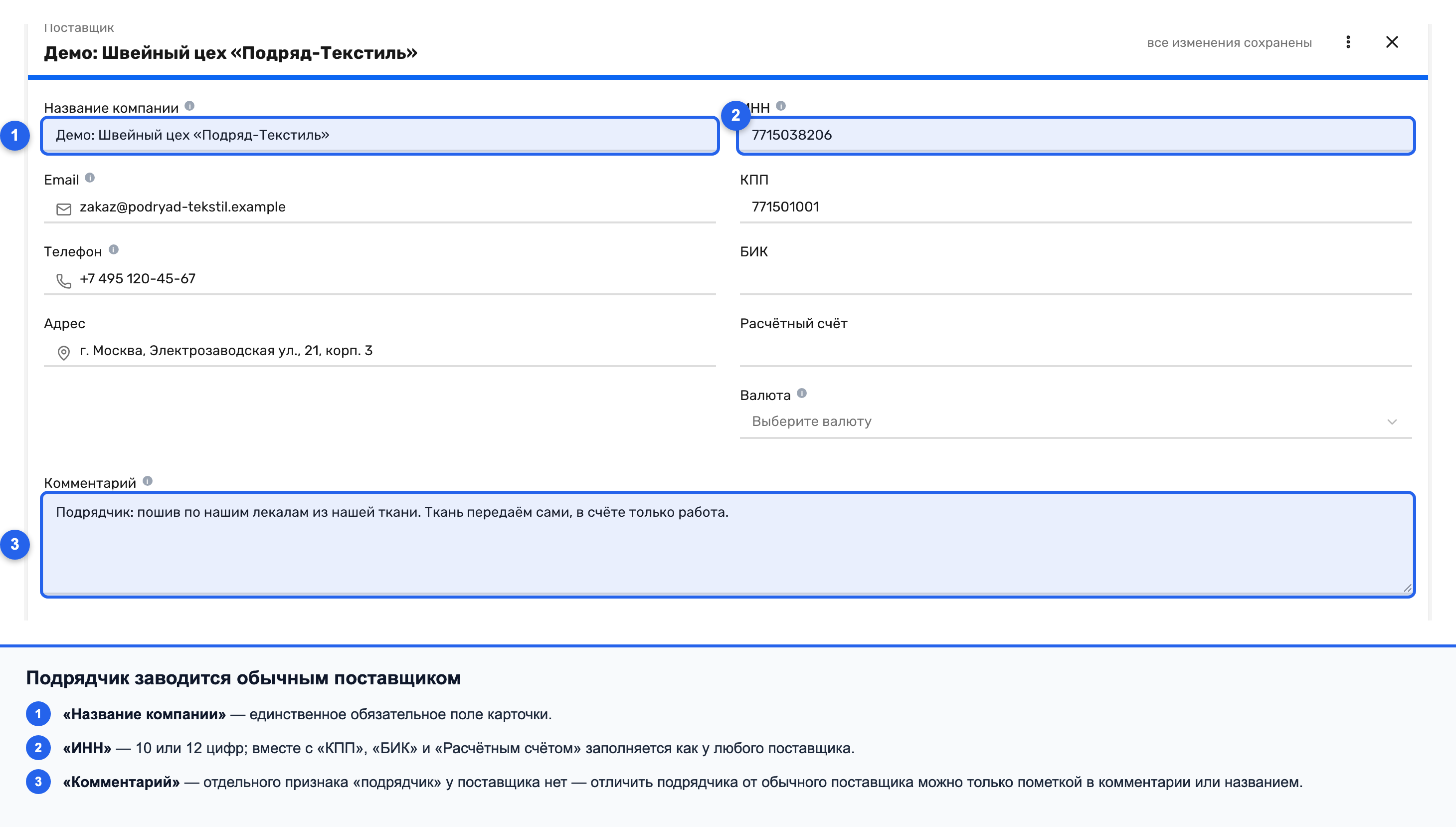Click the heading 'Подрядчик заводится обычным поставщиком'
Image resolution: width=1456 pixels, height=827 pixels.
tap(243, 678)
